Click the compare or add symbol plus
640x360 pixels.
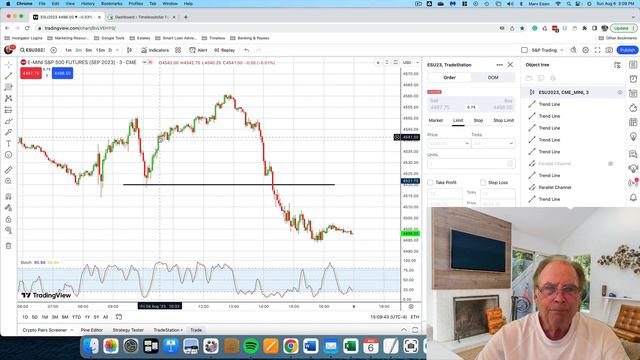coord(53,50)
